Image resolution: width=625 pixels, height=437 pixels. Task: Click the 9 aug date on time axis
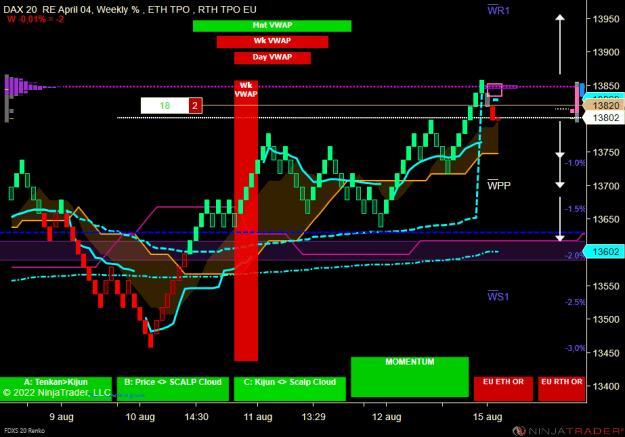coord(61,417)
